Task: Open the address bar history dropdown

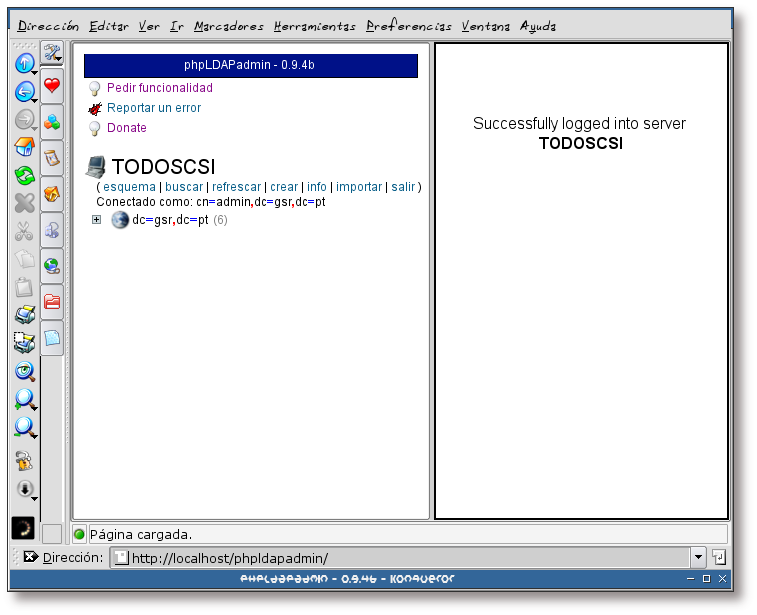Action: coord(698,557)
